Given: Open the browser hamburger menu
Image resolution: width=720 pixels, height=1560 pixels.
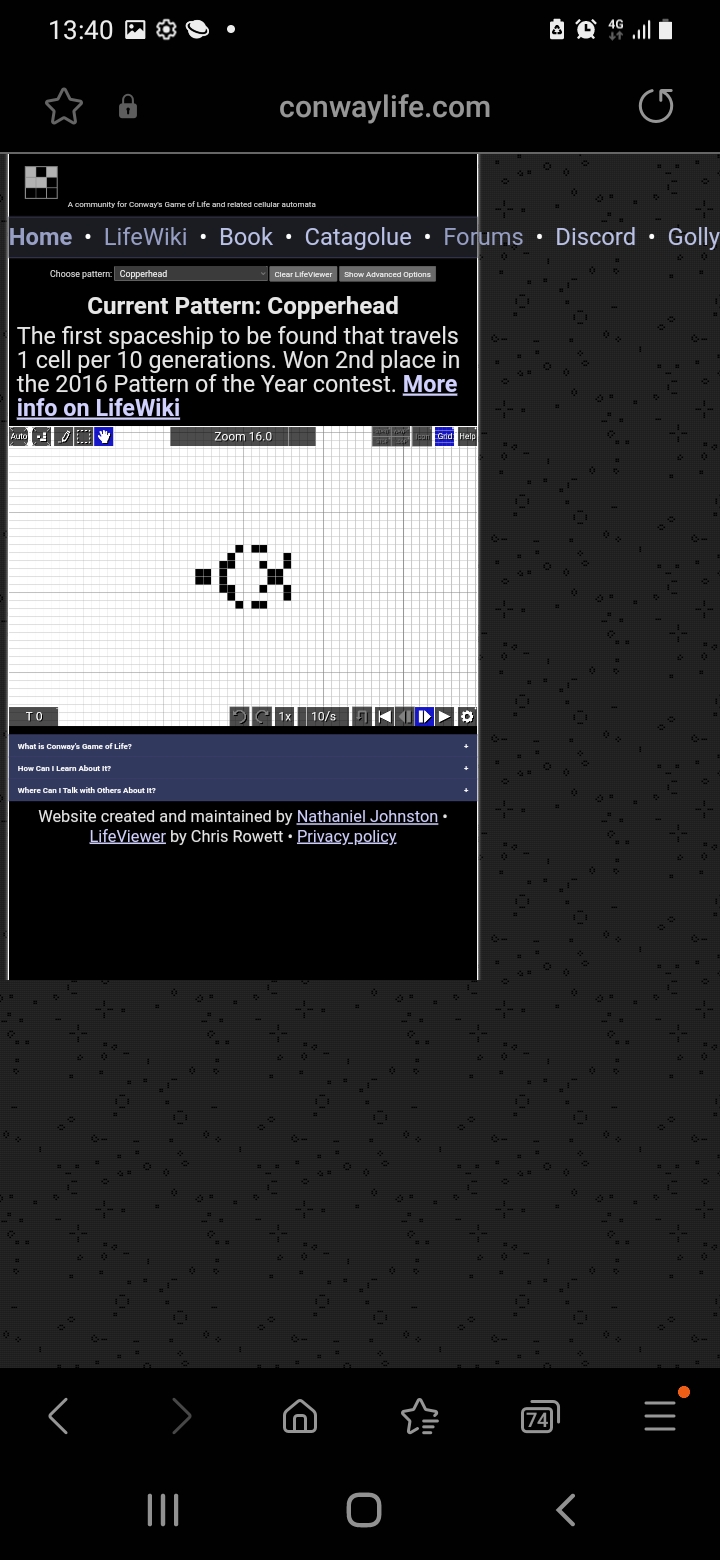Looking at the screenshot, I should click(660, 1414).
